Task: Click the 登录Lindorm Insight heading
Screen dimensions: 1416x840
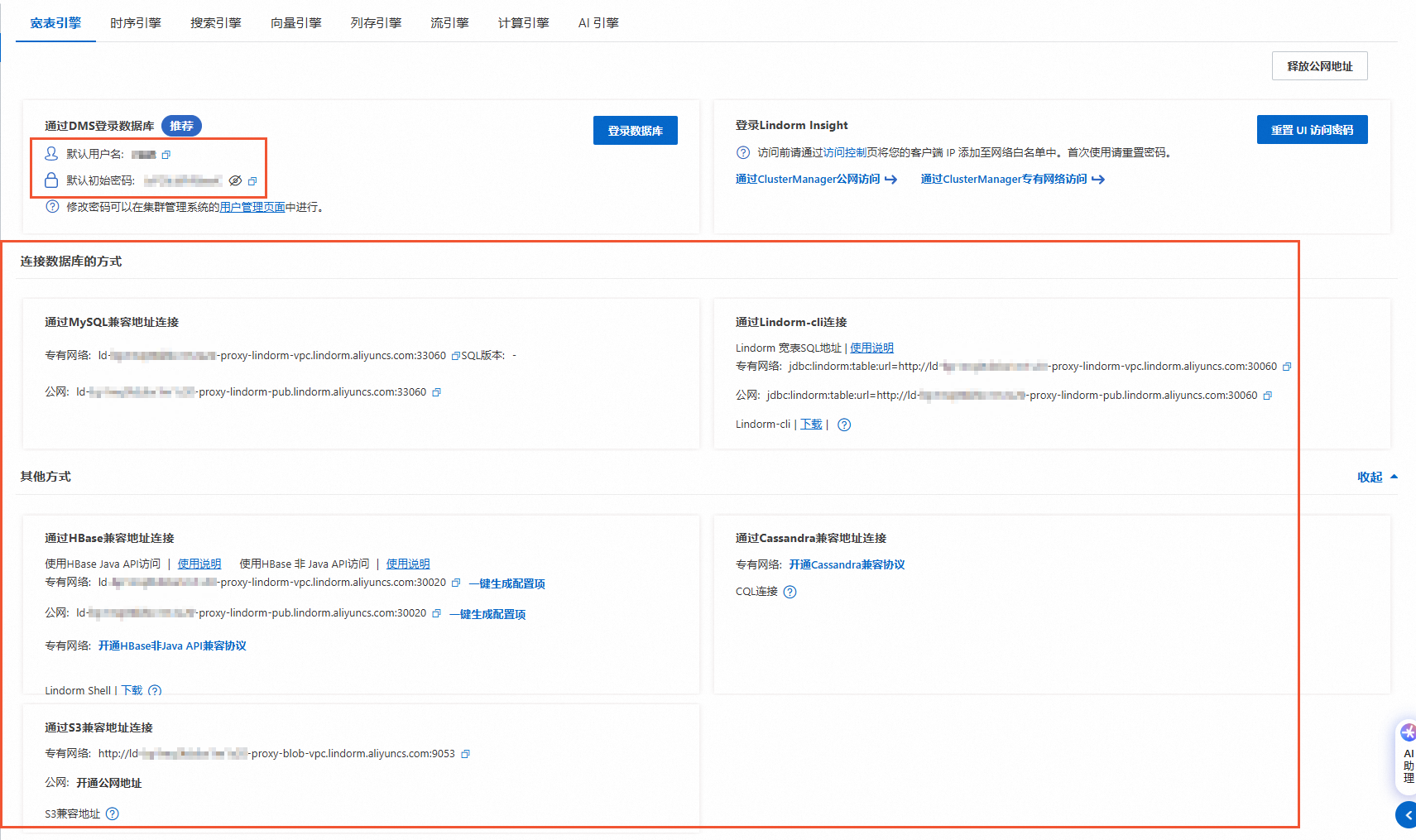Action: pyautogui.click(x=792, y=126)
